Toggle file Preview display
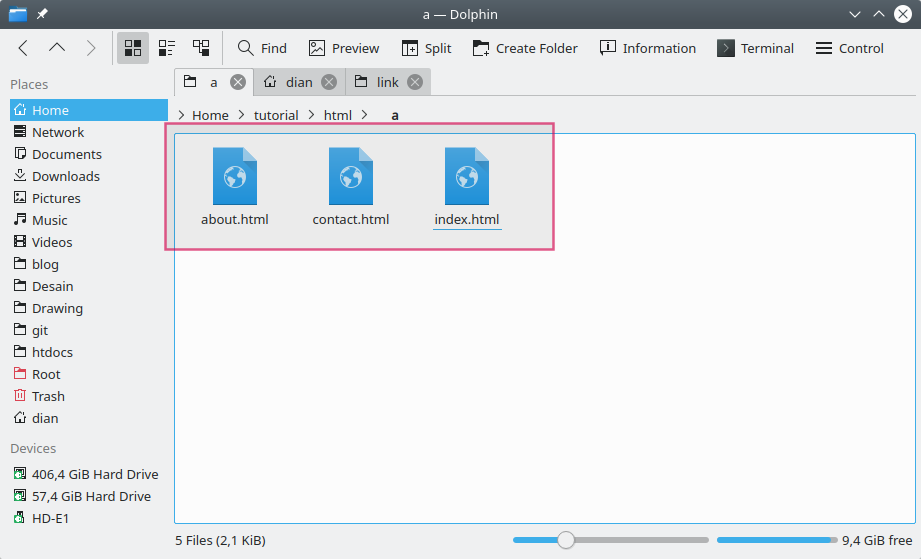 [x=344, y=48]
